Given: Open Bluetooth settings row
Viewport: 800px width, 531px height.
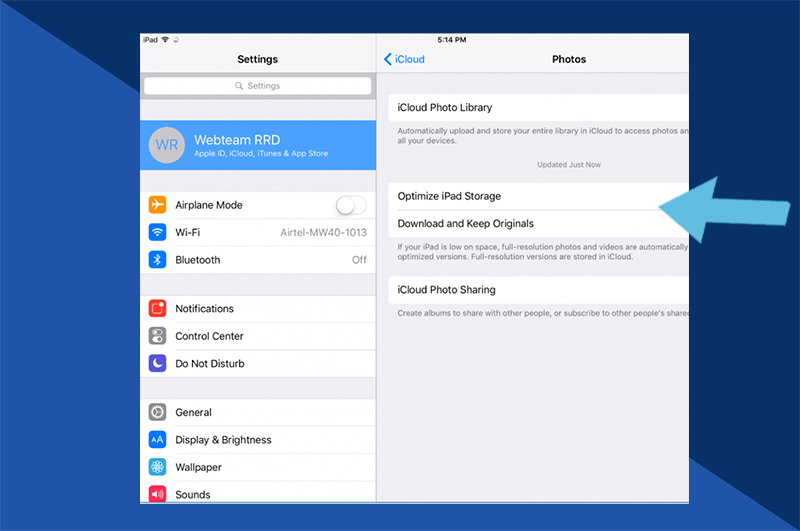Looking at the screenshot, I should 258,260.
